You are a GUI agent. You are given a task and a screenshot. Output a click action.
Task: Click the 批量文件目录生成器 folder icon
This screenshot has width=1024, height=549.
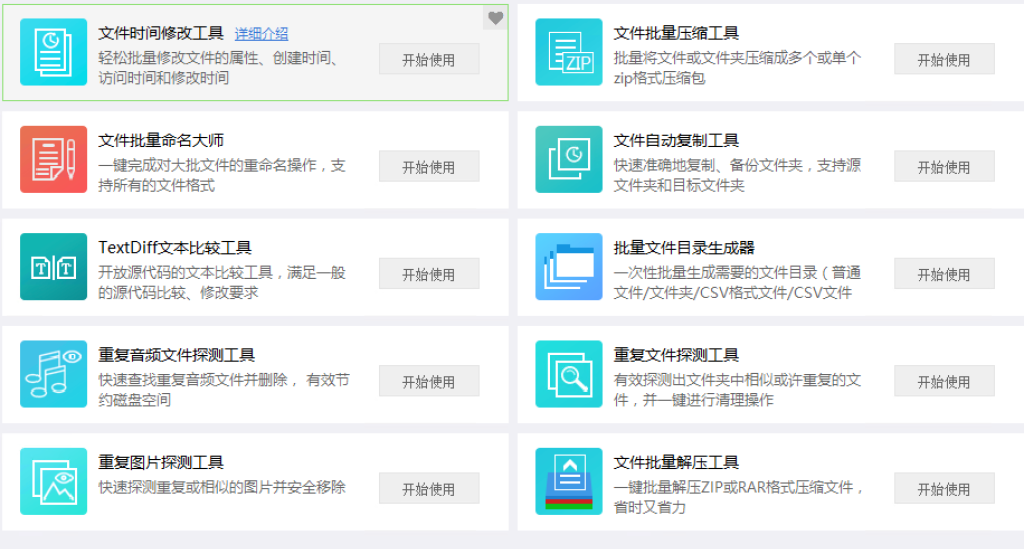coord(568,266)
